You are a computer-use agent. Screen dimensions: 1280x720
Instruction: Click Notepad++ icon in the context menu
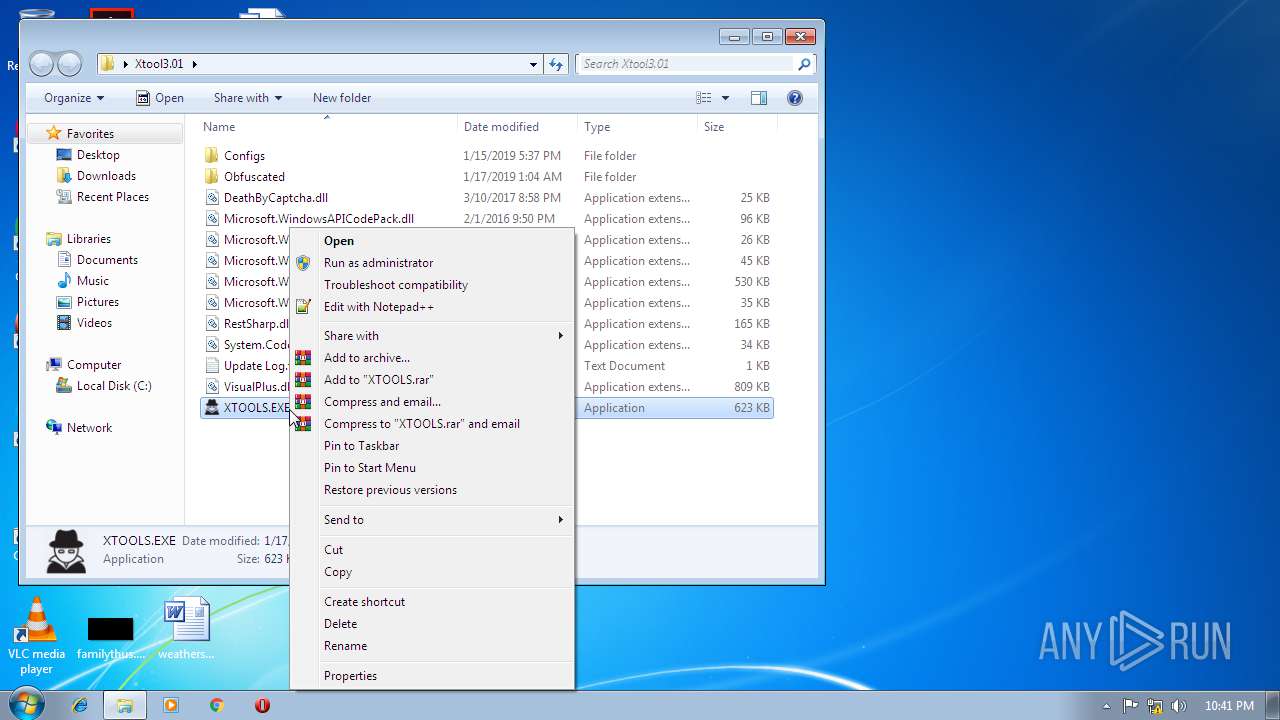(303, 307)
